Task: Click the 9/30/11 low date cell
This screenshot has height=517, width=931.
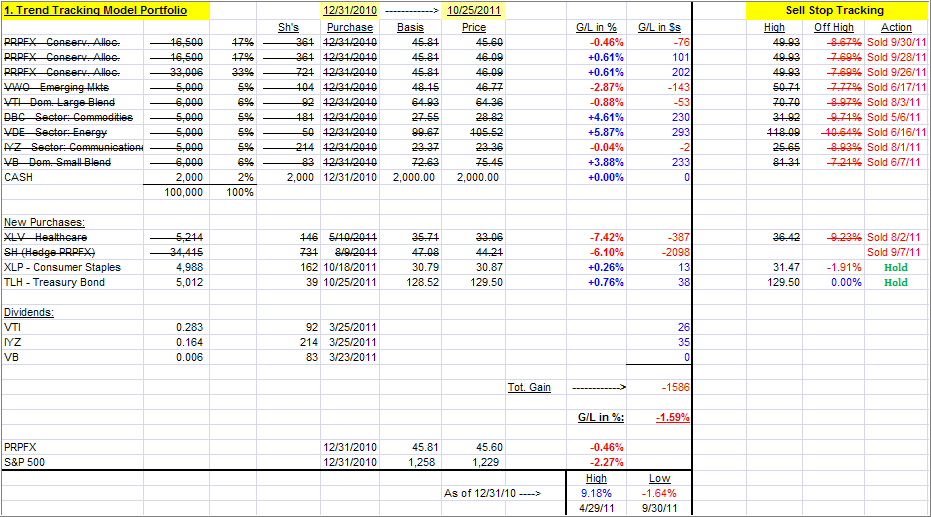Action: point(659,509)
